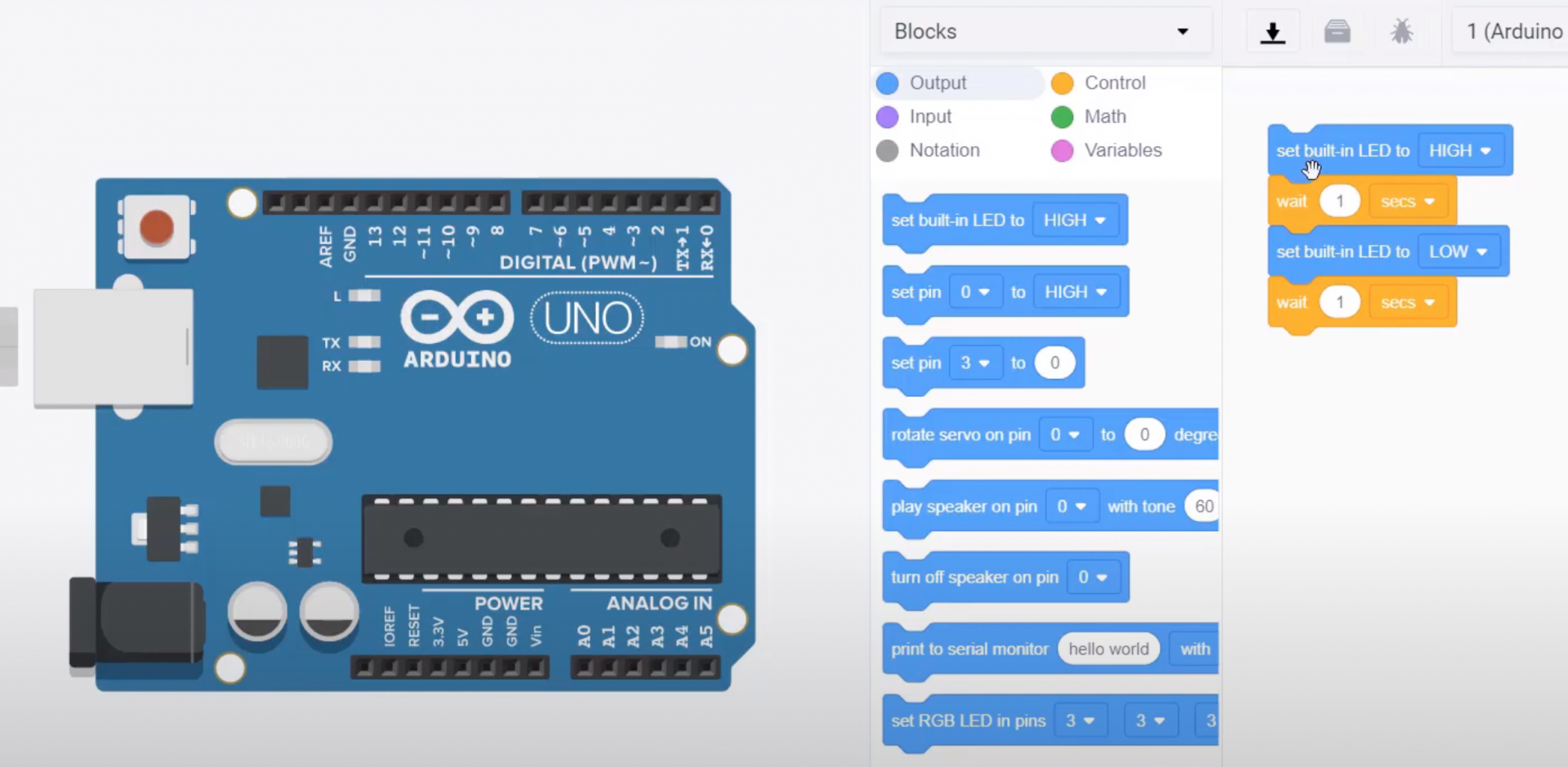Select the Input category label

click(931, 117)
